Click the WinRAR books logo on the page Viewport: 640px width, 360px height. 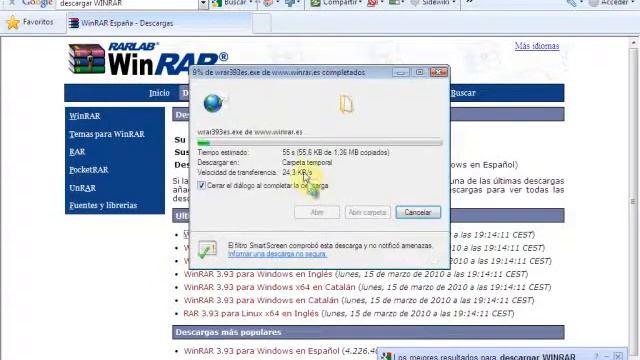click(87, 59)
